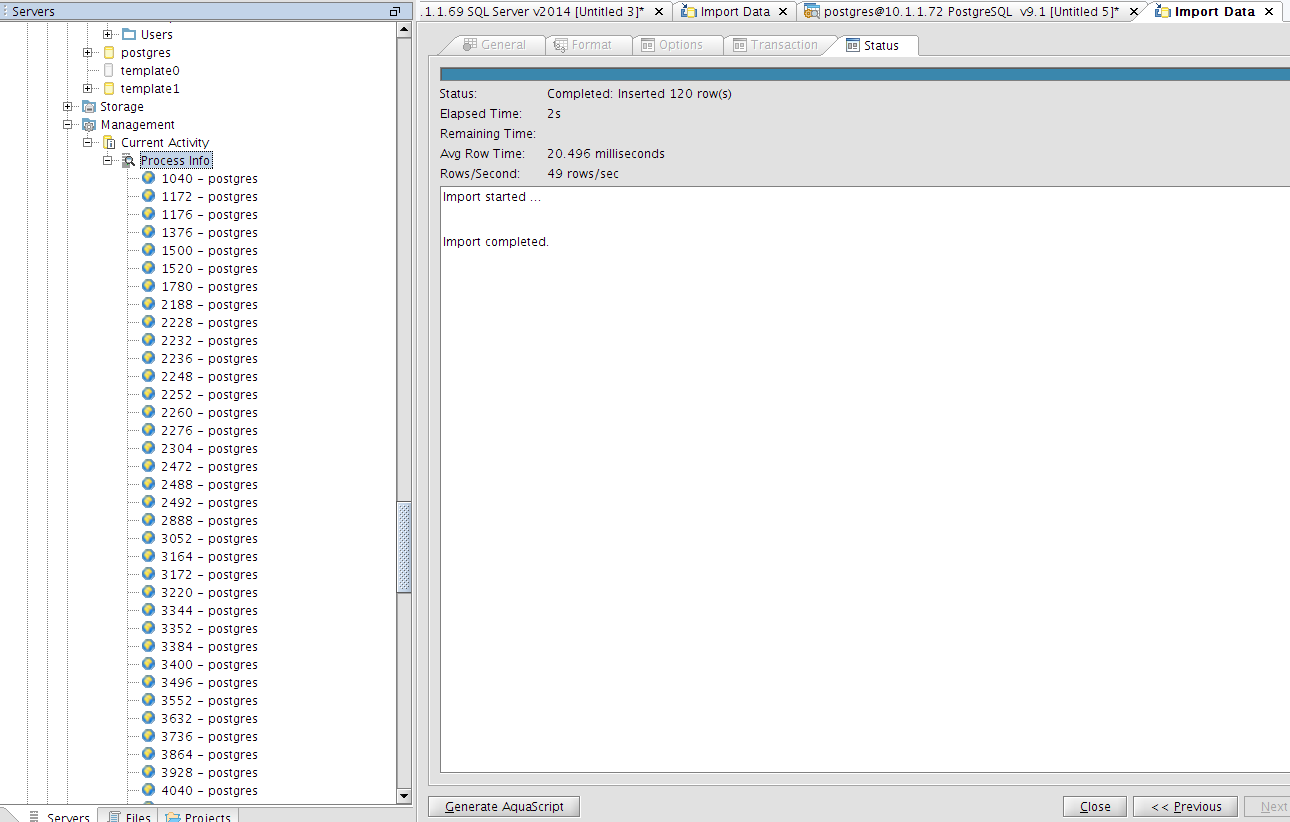Switch to the Servers bottom tab
This screenshot has height=822, width=1290.
point(59,817)
